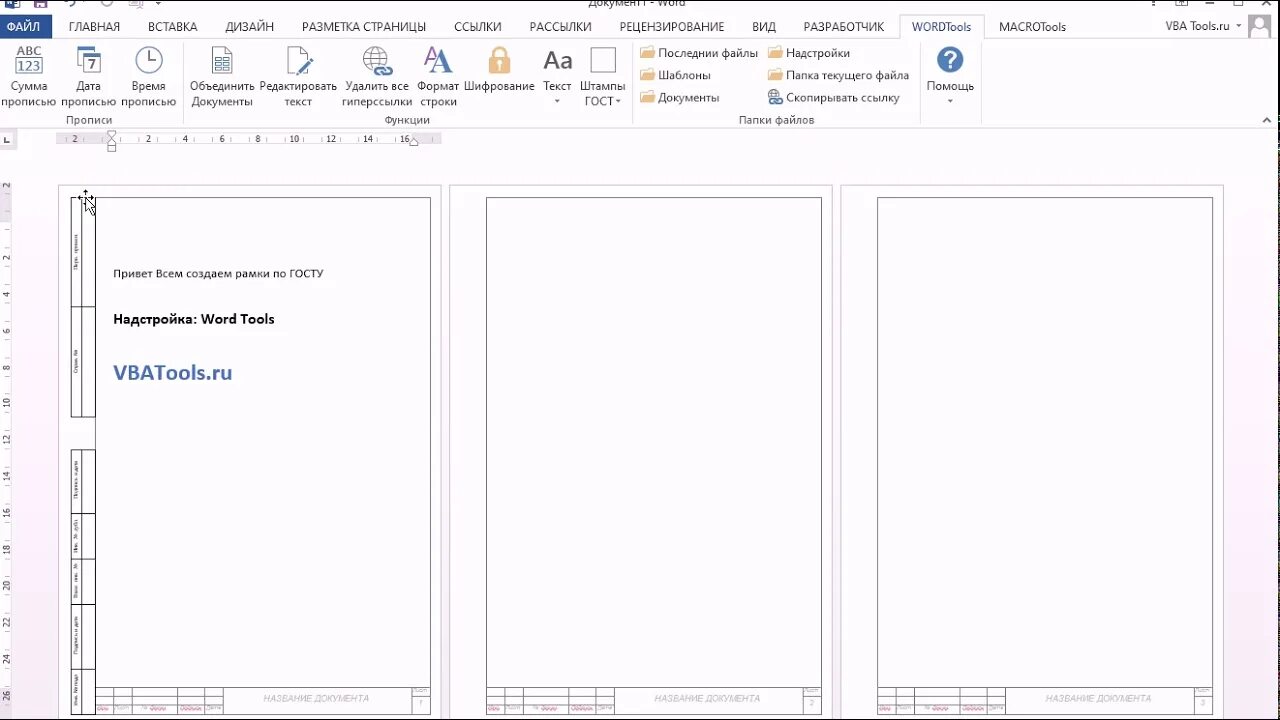The height and width of the screenshot is (720, 1280).
Task: Open Объединить Документы tool
Action: coord(222,77)
